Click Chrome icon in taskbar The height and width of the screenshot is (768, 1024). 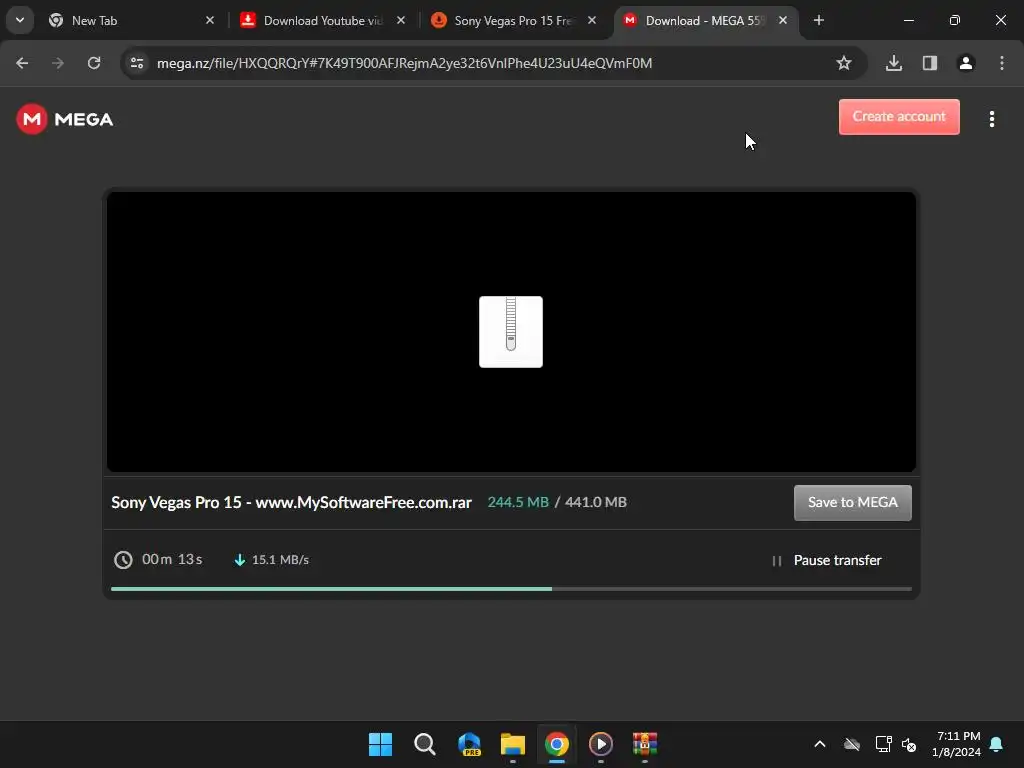coord(556,744)
